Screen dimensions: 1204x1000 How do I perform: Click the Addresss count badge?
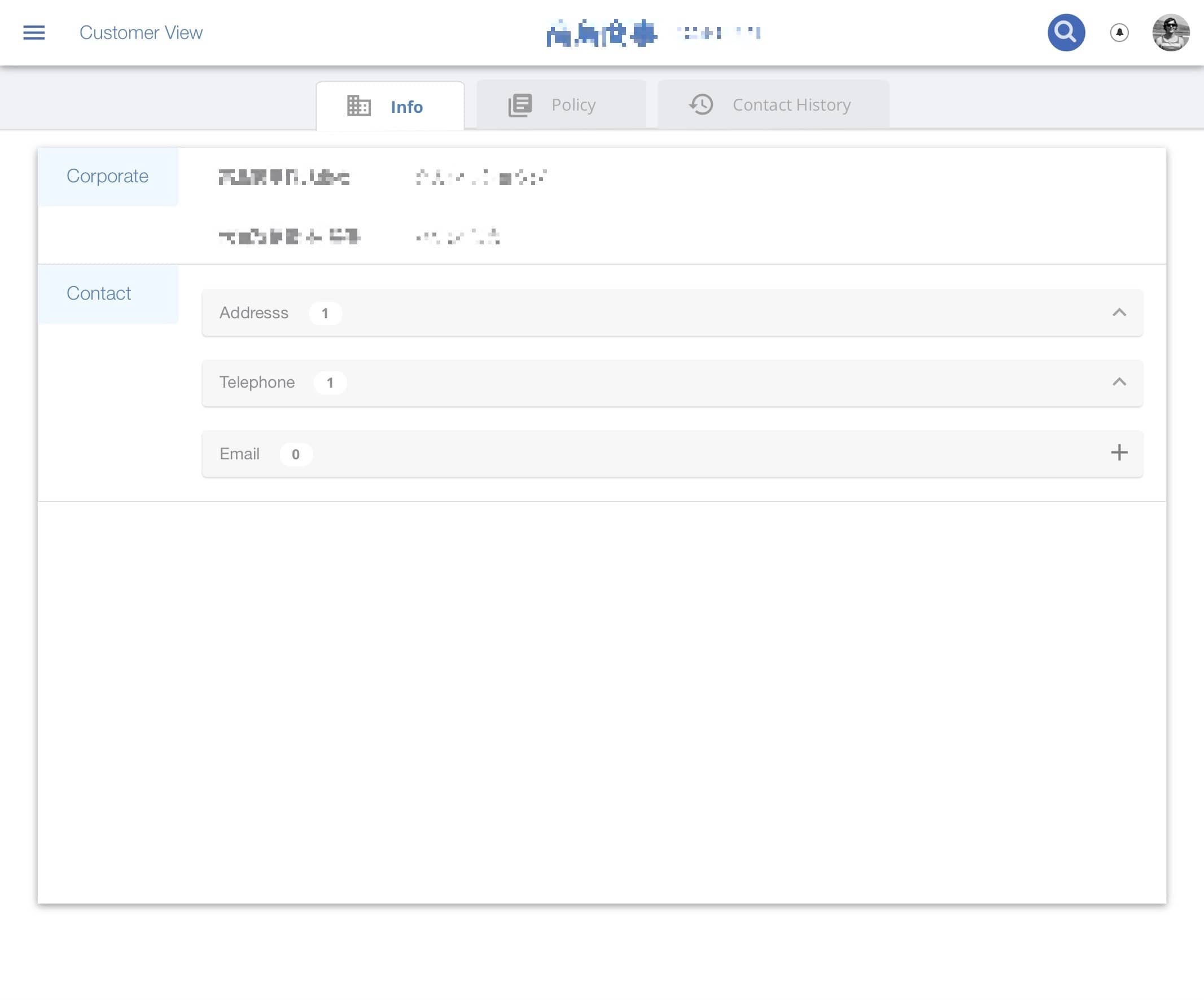click(x=325, y=313)
